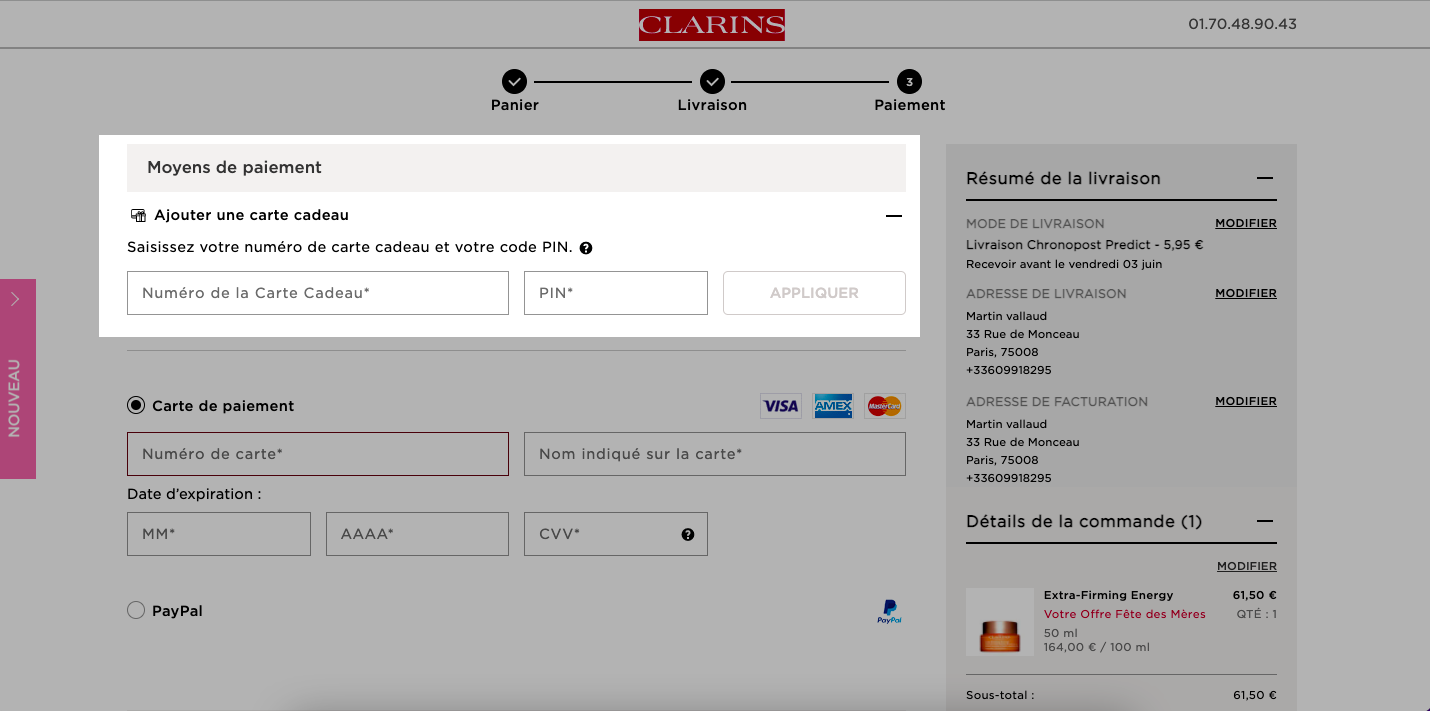Click the Recevoir avant le vendredi 03 juin text

(1064, 264)
